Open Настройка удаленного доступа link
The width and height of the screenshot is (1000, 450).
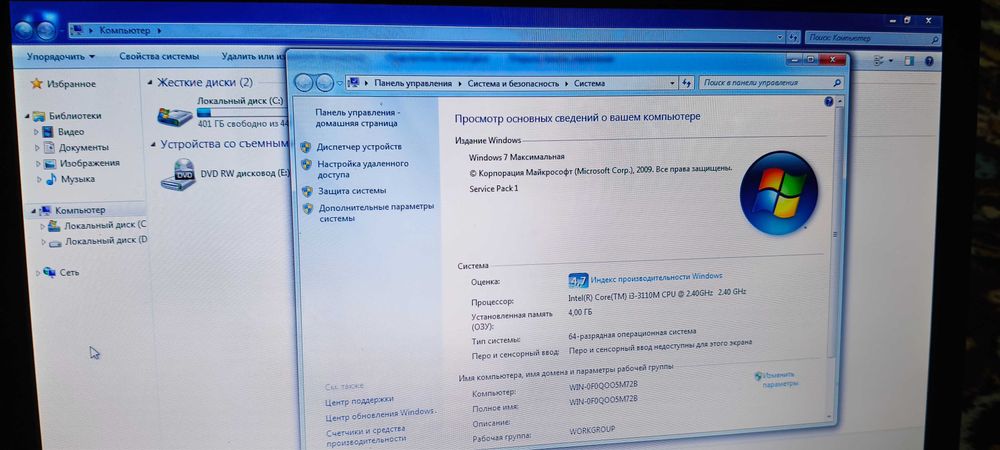coord(363,169)
